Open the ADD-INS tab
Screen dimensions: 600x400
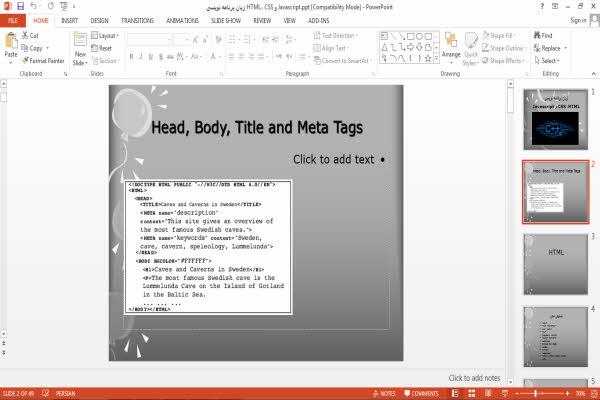318,21
